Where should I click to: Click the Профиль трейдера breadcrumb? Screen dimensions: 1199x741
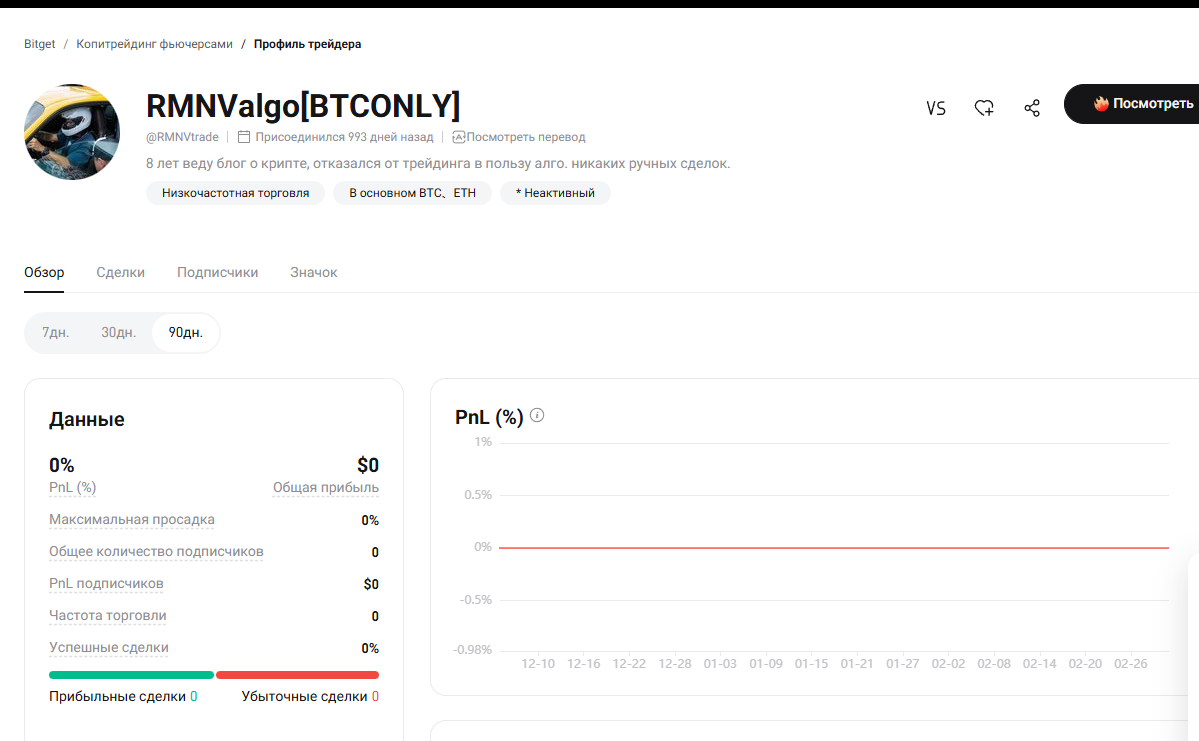pyautogui.click(x=307, y=44)
